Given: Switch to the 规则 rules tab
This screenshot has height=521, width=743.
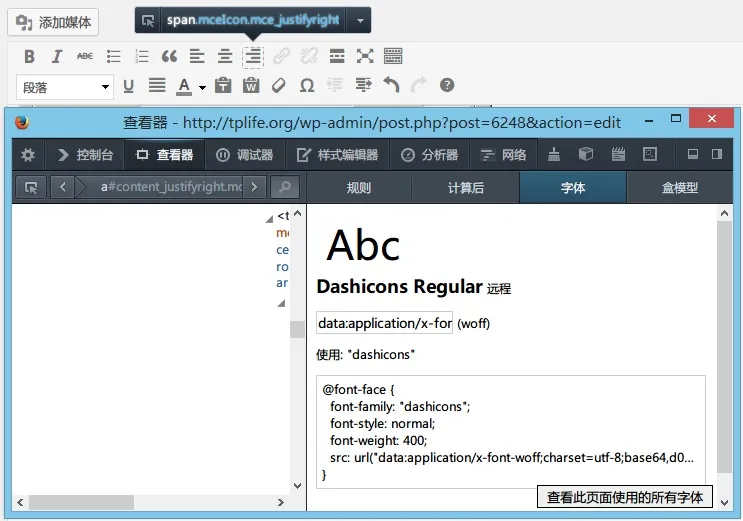Looking at the screenshot, I should [x=358, y=187].
